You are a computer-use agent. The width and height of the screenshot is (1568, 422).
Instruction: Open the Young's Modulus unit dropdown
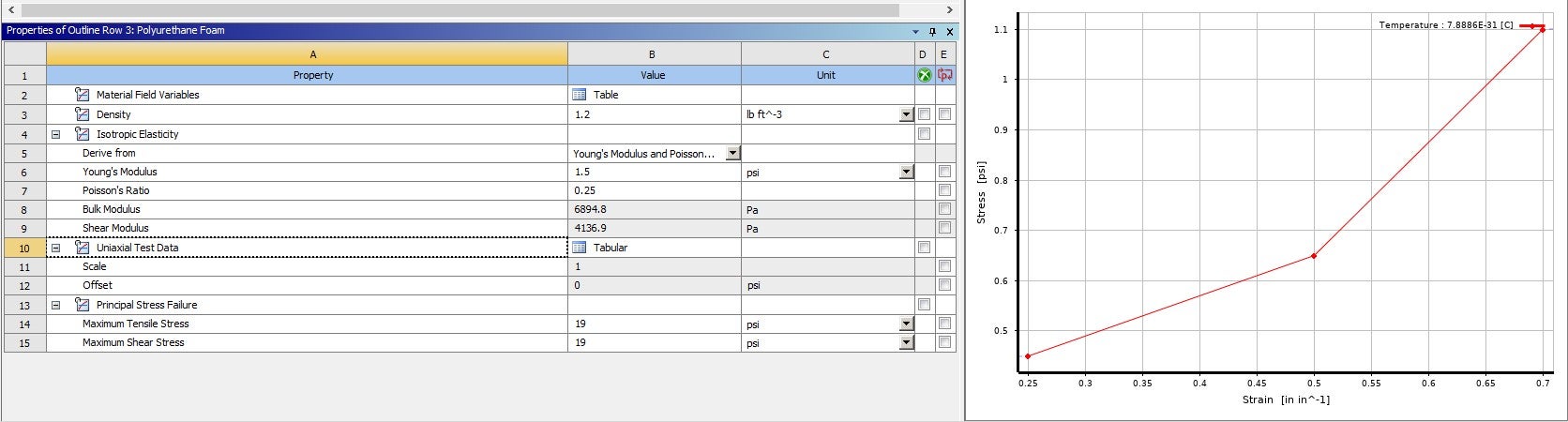pos(906,172)
